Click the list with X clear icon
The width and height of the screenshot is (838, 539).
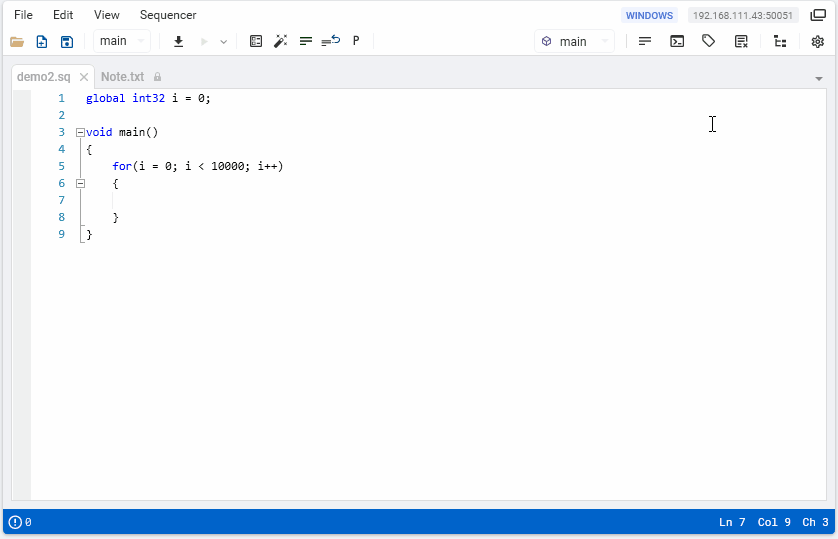pos(741,41)
